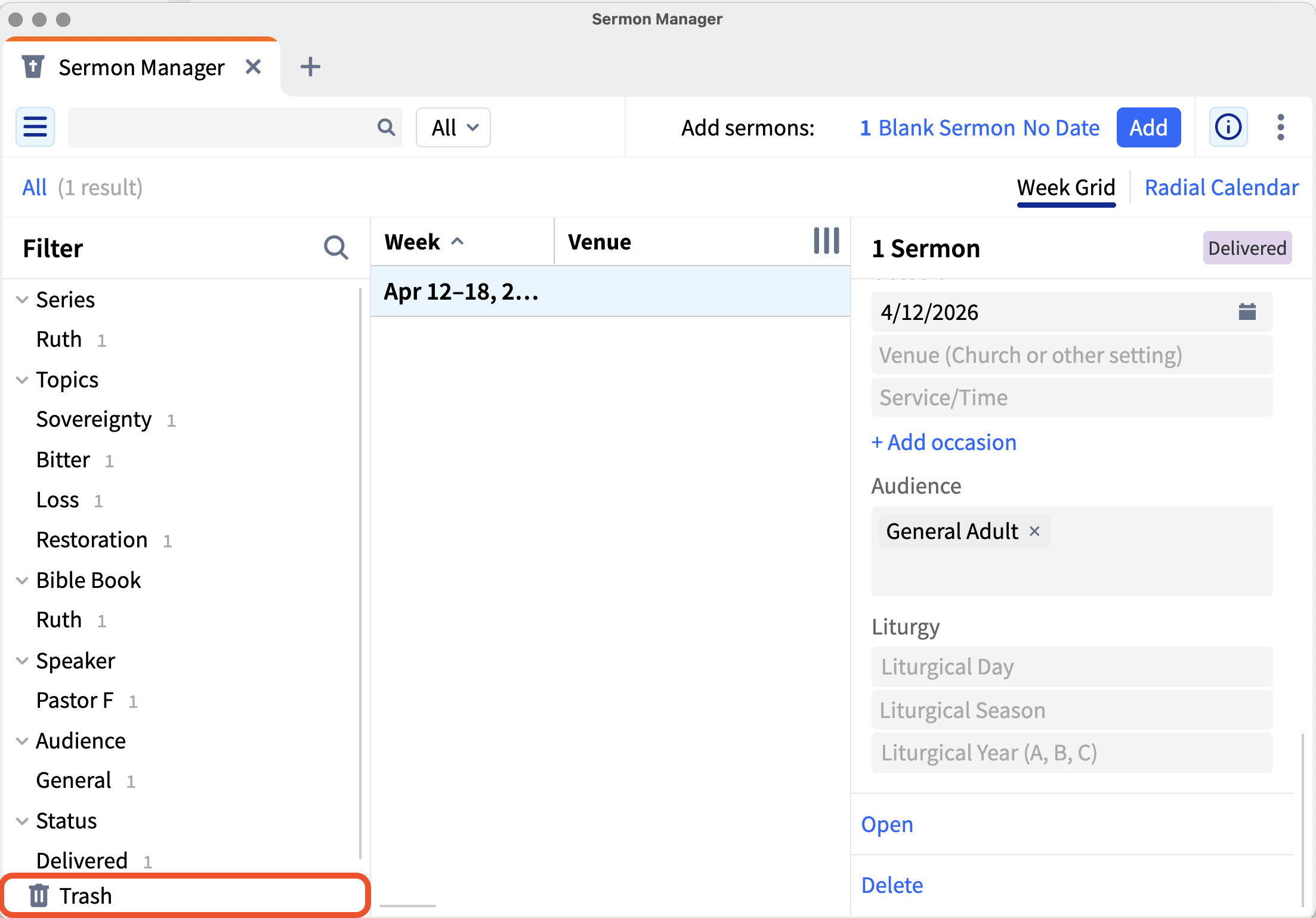This screenshot has width=1316, height=918.
Task: Add a new tab with plus icon
Action: [x=310, y=67]
